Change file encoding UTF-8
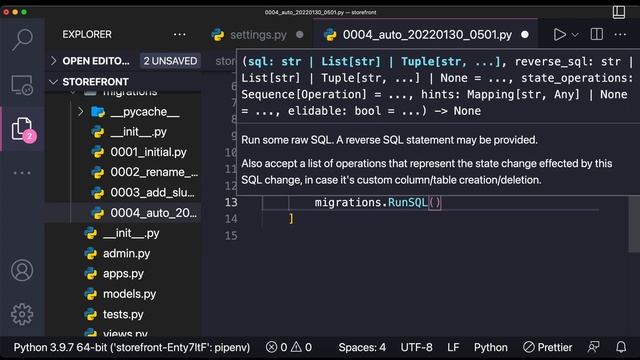The height and width of the screenshot is (360, 640). click(x=416, y=347)
